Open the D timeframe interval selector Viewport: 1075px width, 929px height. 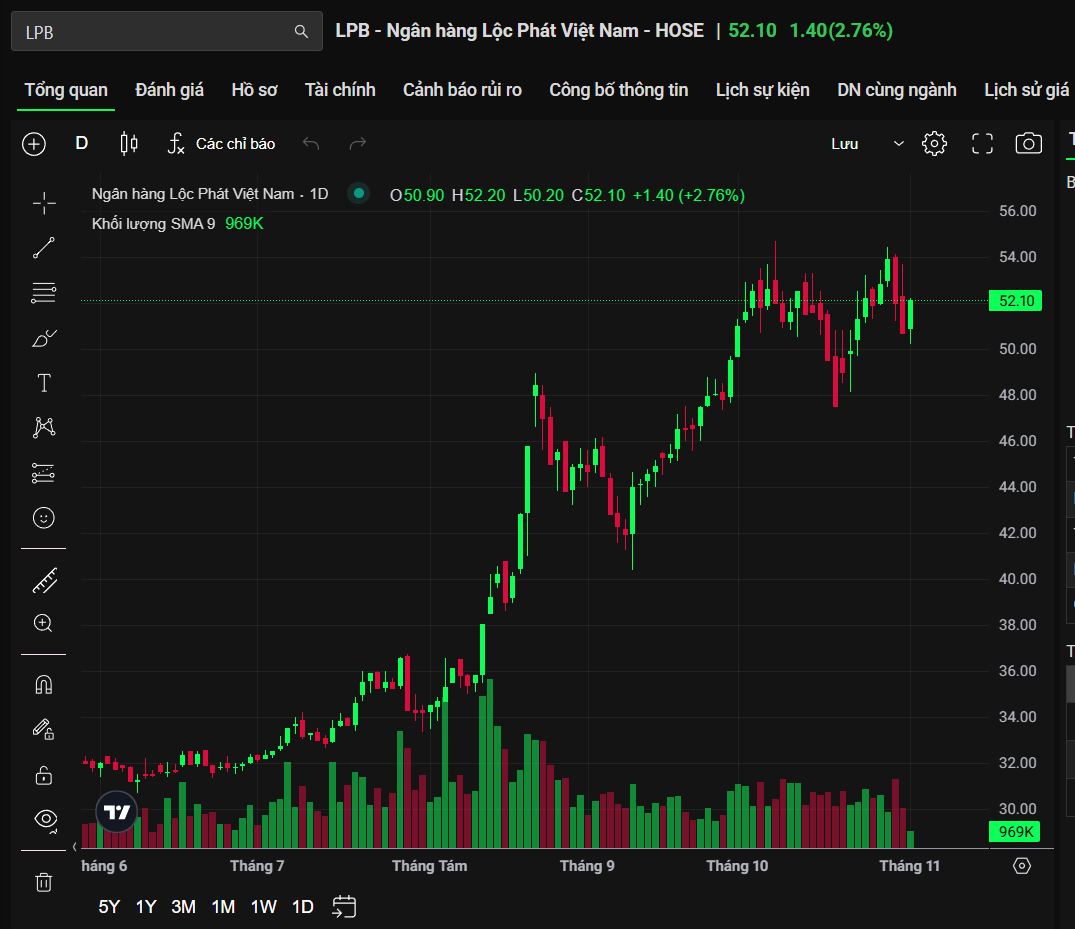click(x=82, y=144)
